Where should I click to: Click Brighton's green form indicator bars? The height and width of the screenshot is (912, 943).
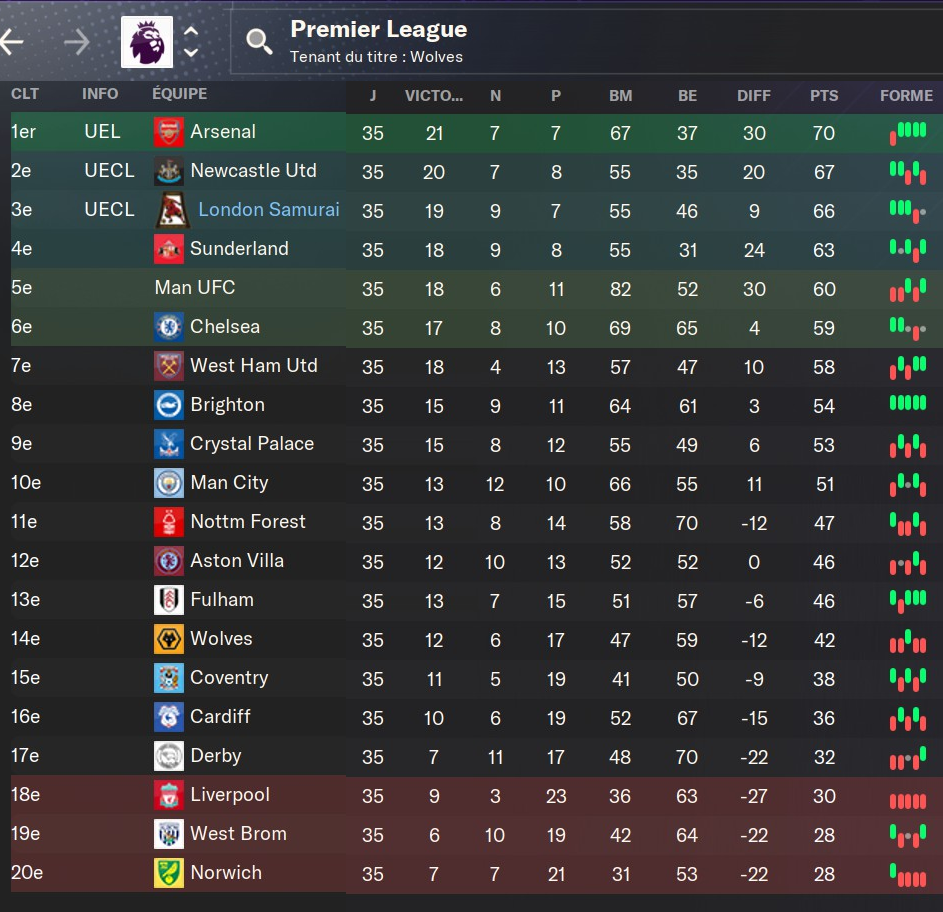click(x=908, y=402)
